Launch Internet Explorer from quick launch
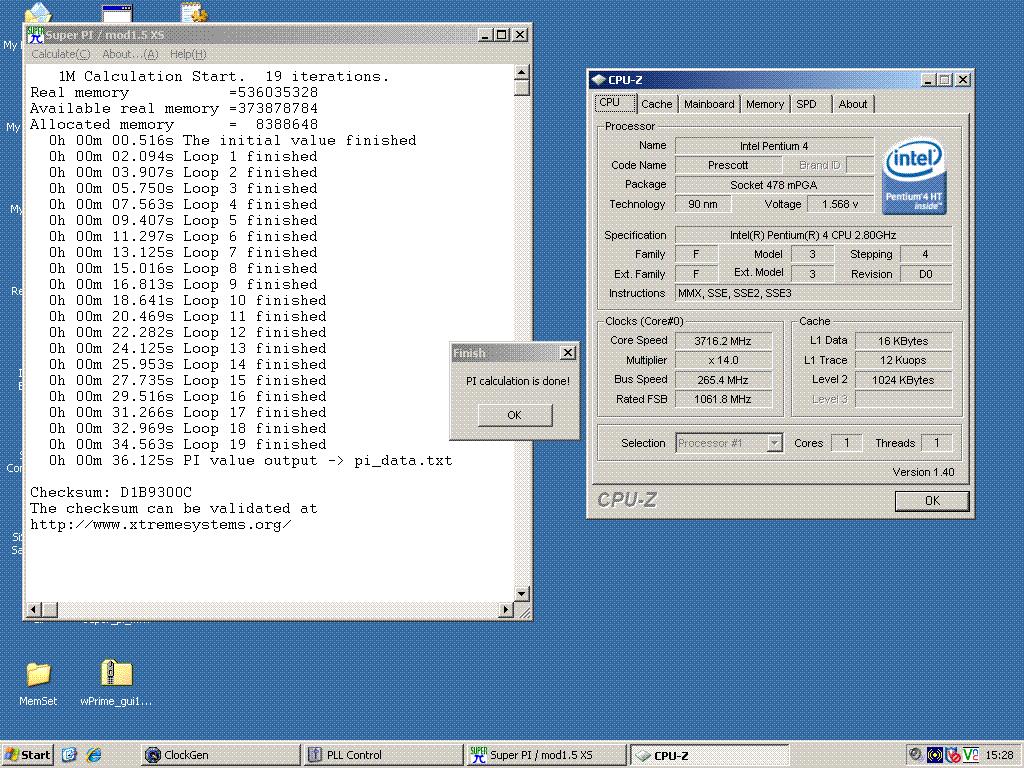This screenshot has height=768, width=1024. tap(94, 755)
